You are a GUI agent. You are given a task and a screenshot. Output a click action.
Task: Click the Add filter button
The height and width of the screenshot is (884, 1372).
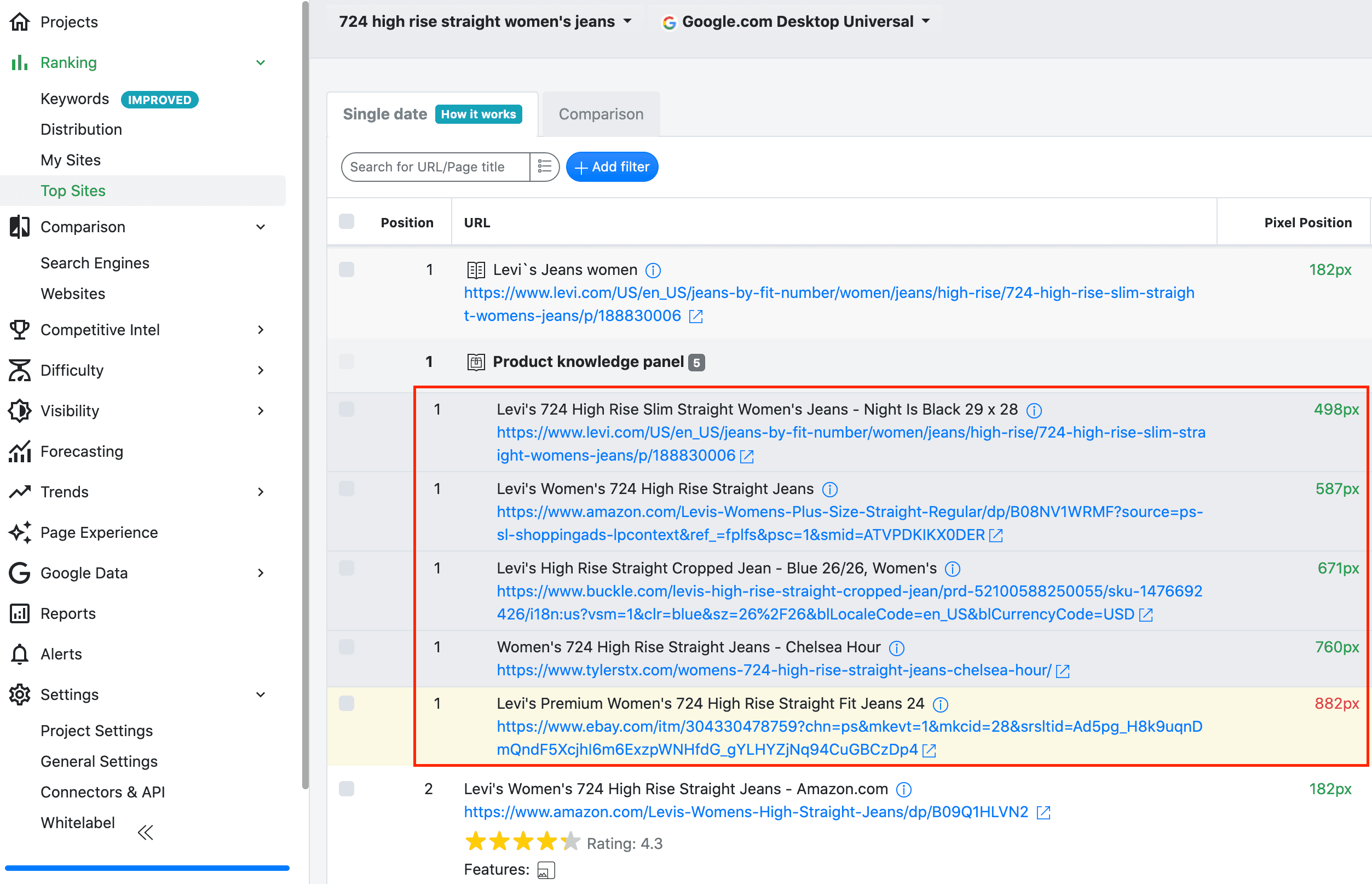coord(612,167)
